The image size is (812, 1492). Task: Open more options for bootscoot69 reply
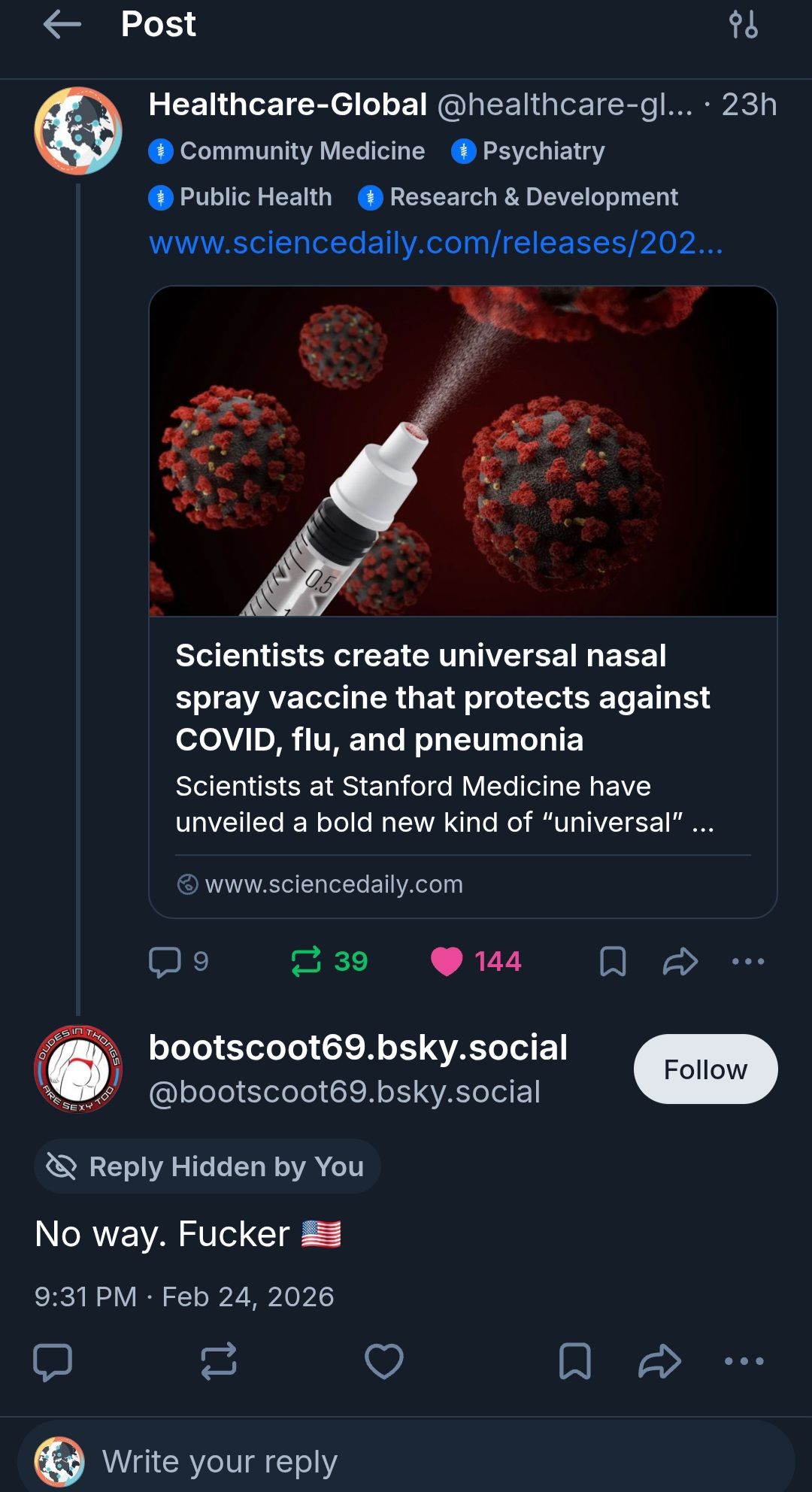tap(744, 1361)
